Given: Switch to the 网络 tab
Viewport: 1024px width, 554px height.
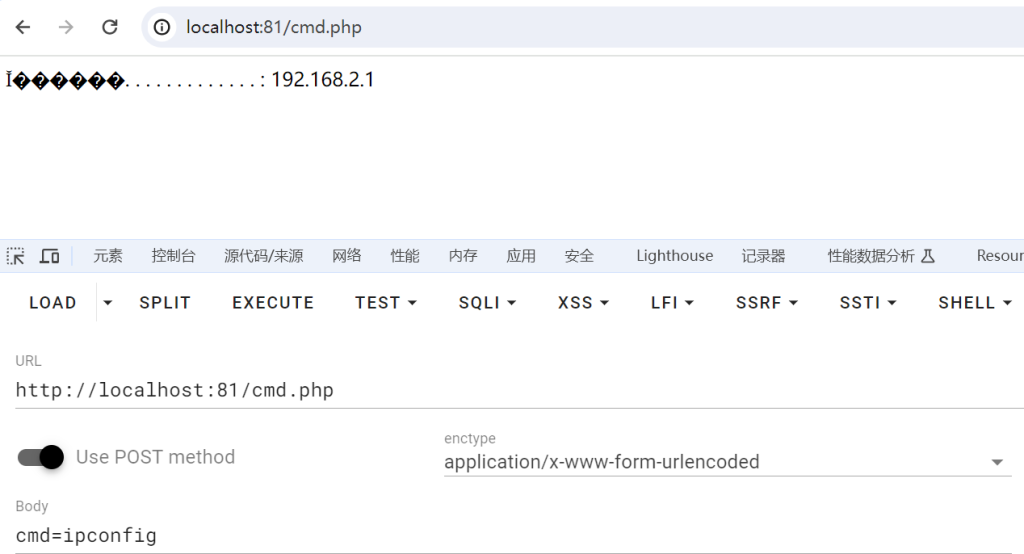Looking at the screenshot, I should [347, 256].
